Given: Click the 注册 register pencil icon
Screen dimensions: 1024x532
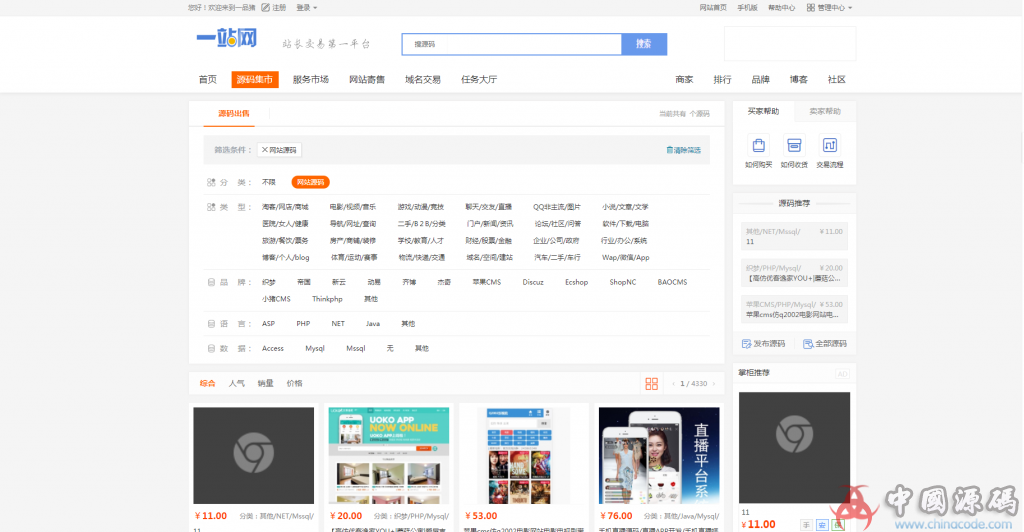Looking at the screenshot, I should (265, 8).
